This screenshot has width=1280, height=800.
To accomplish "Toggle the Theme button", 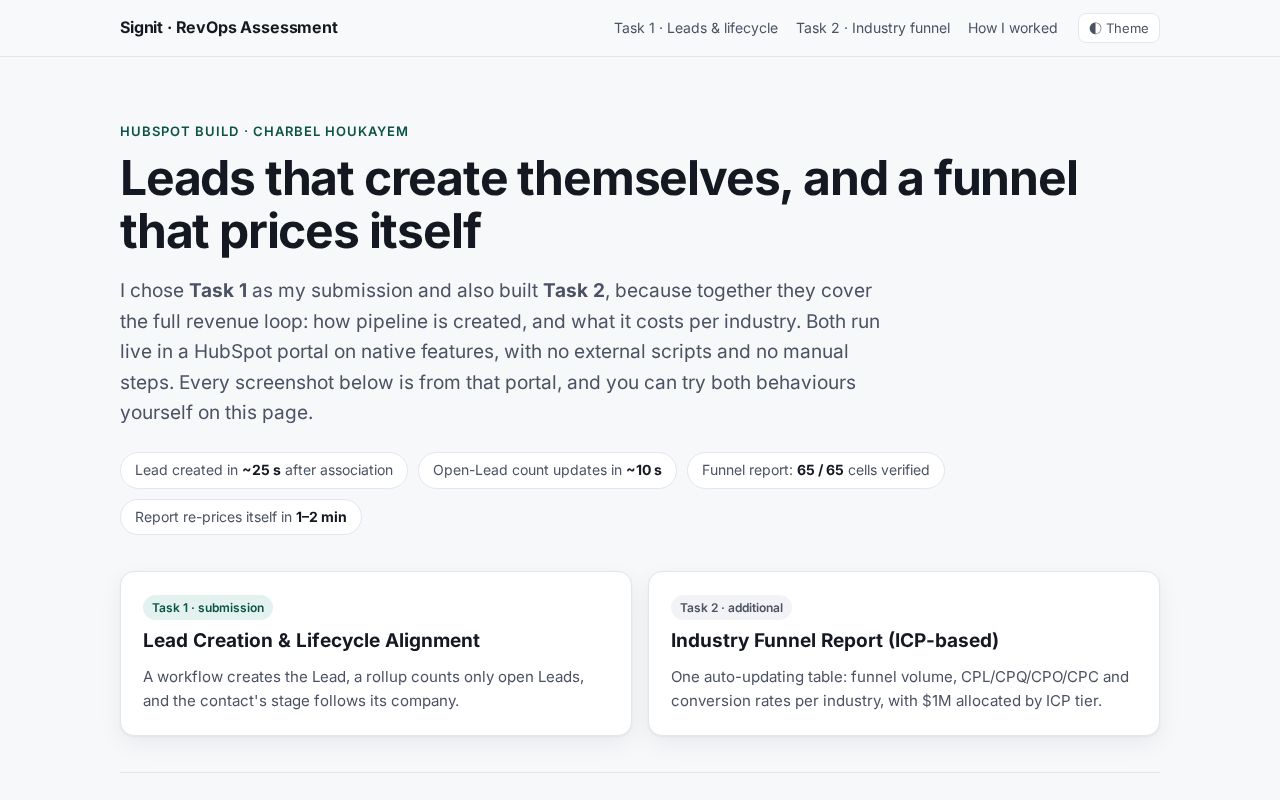I will [1118, 28].
